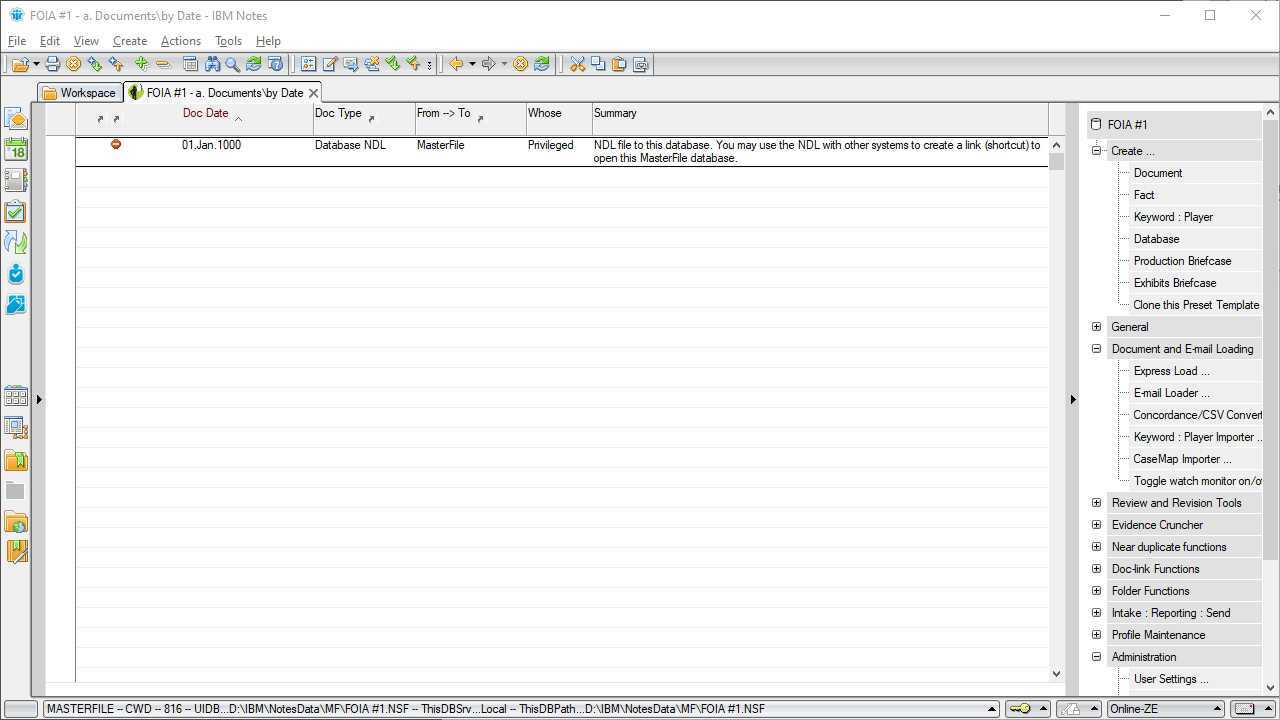
Task: Click the From --> To column header
Action: pyautogui.click(x=443, y=113)
